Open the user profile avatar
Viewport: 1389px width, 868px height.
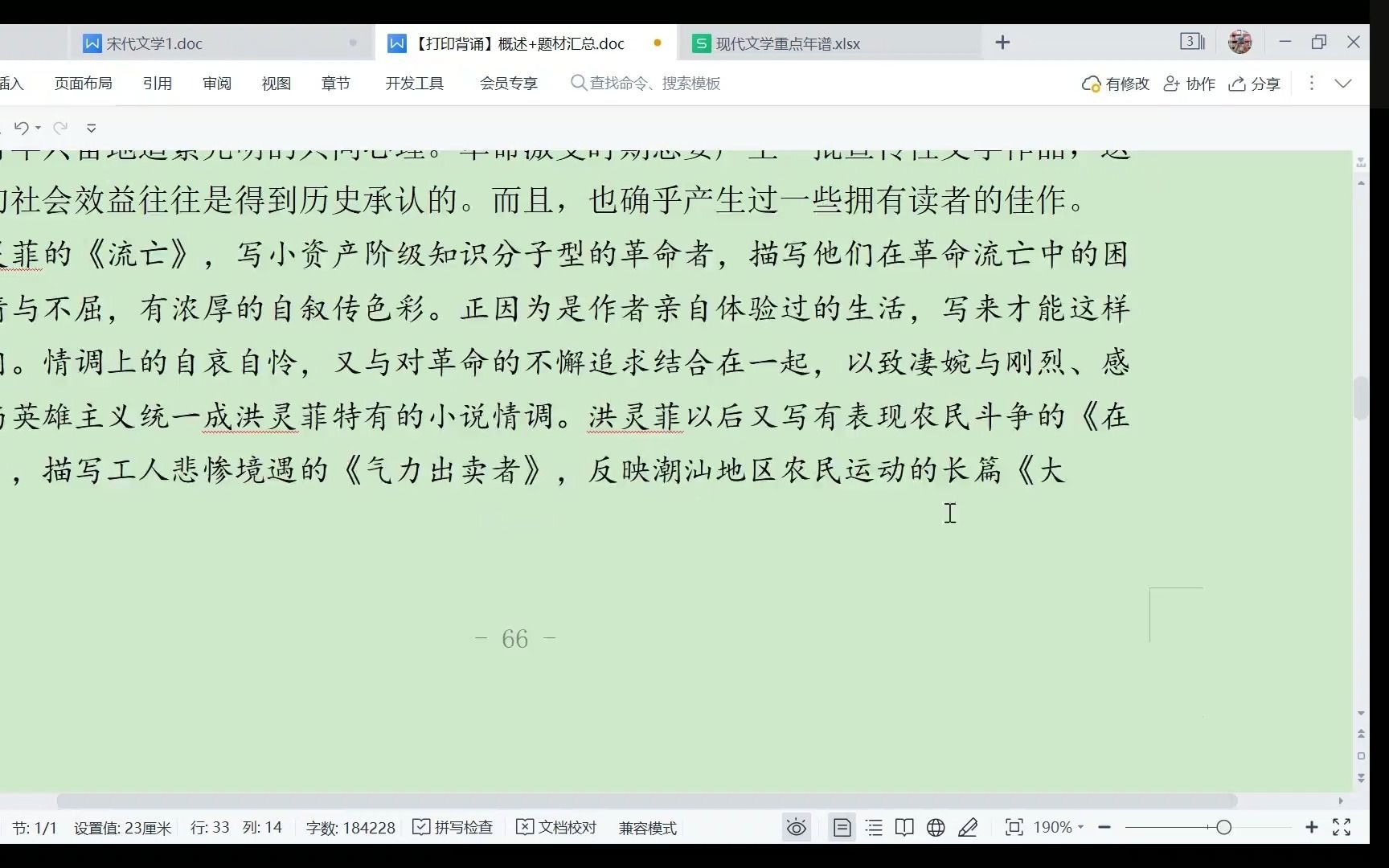1240,42
